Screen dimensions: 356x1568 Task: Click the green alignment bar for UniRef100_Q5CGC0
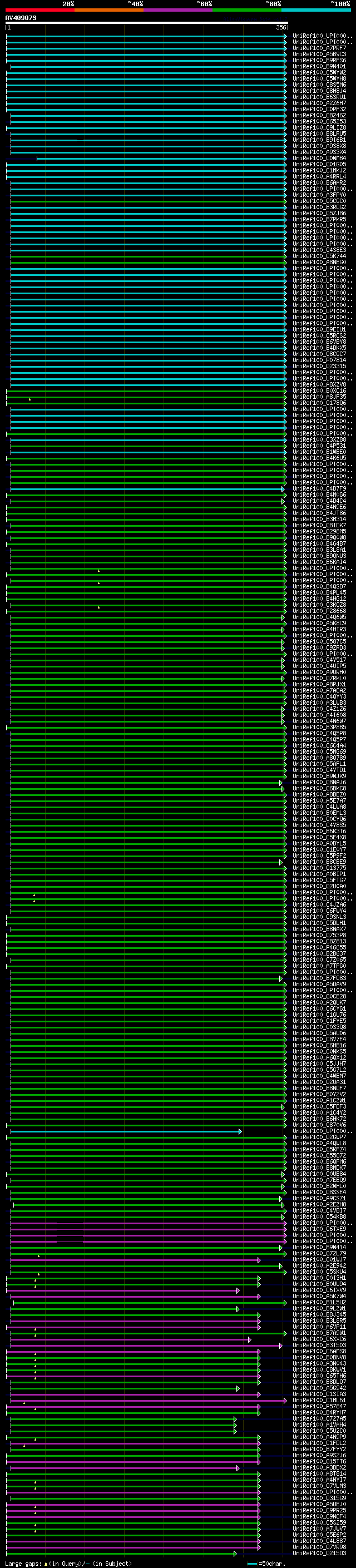[x=148, y=201]
